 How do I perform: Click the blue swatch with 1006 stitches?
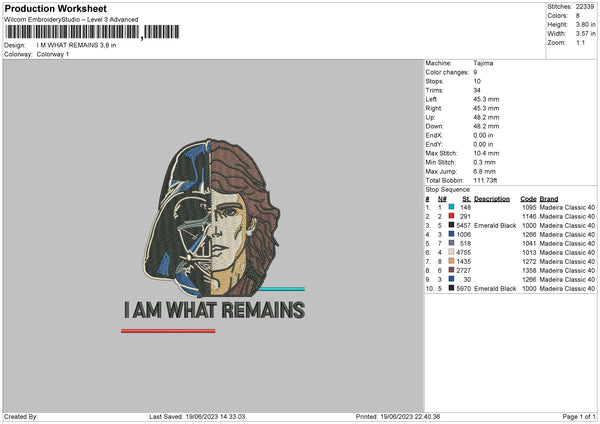[452, 234]
